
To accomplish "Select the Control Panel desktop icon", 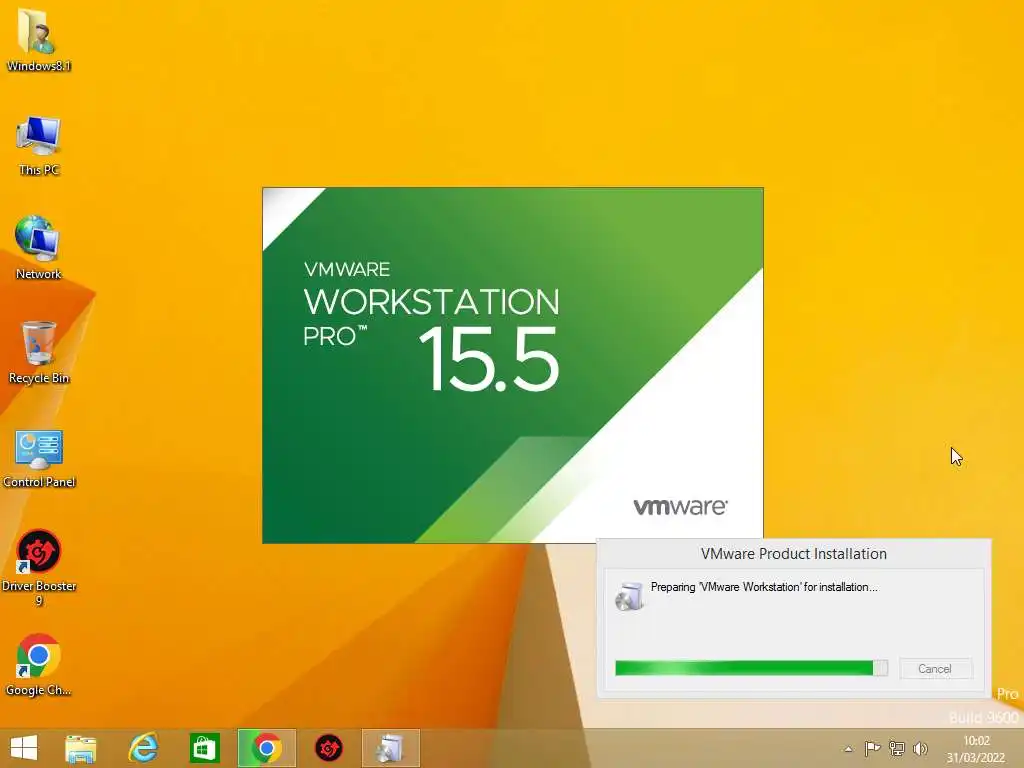I will click(x=39, y=458).
